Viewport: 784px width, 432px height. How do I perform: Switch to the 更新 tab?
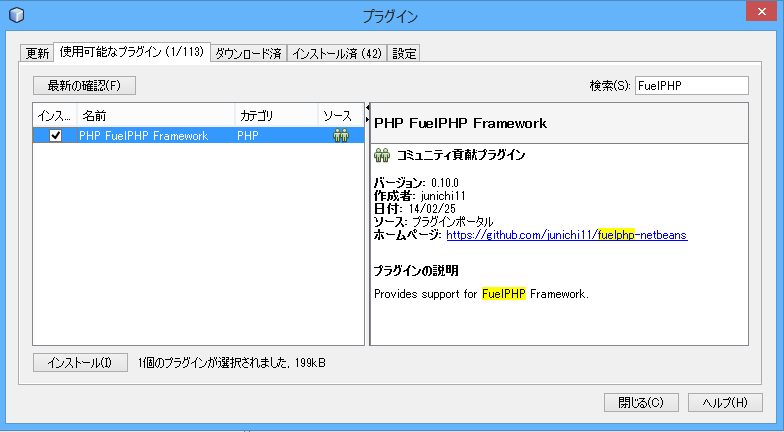[38, 53]
